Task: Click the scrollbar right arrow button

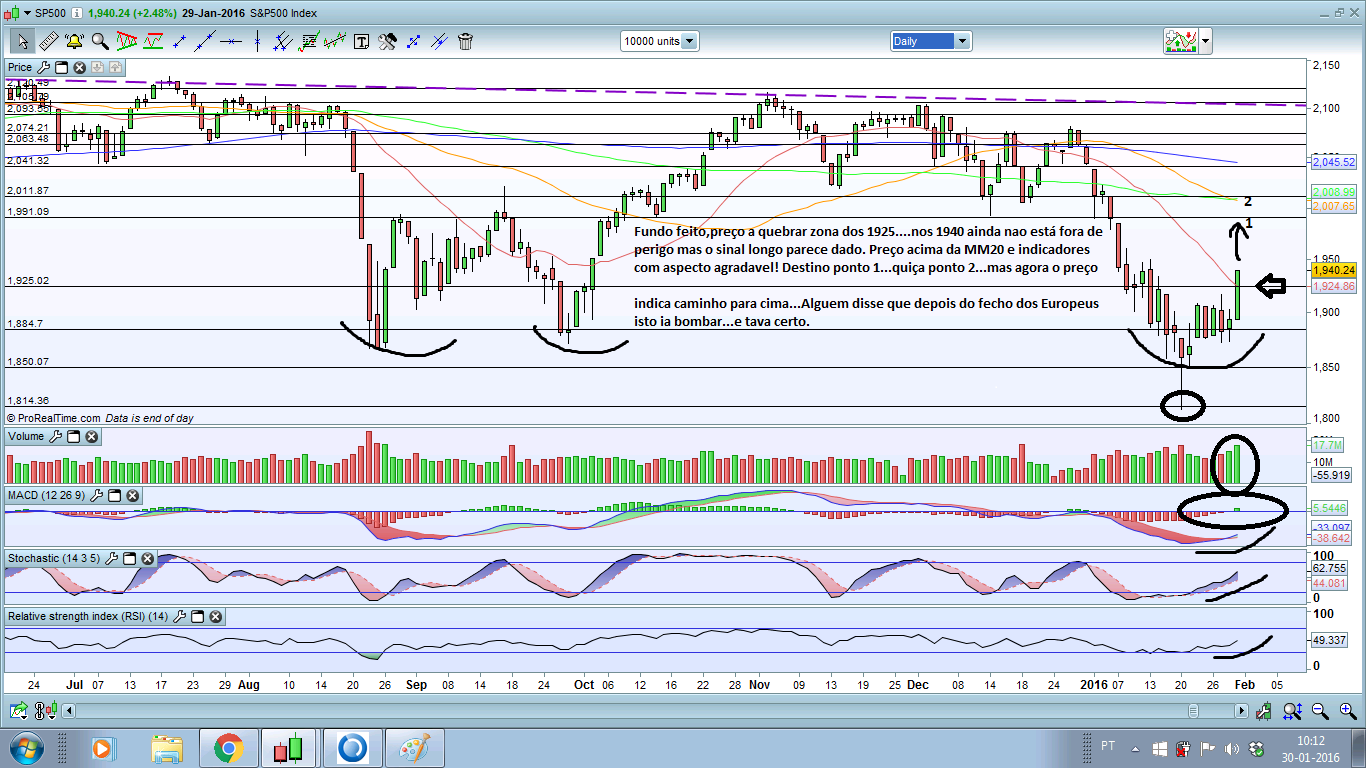Action: [x=1241, y=711]
